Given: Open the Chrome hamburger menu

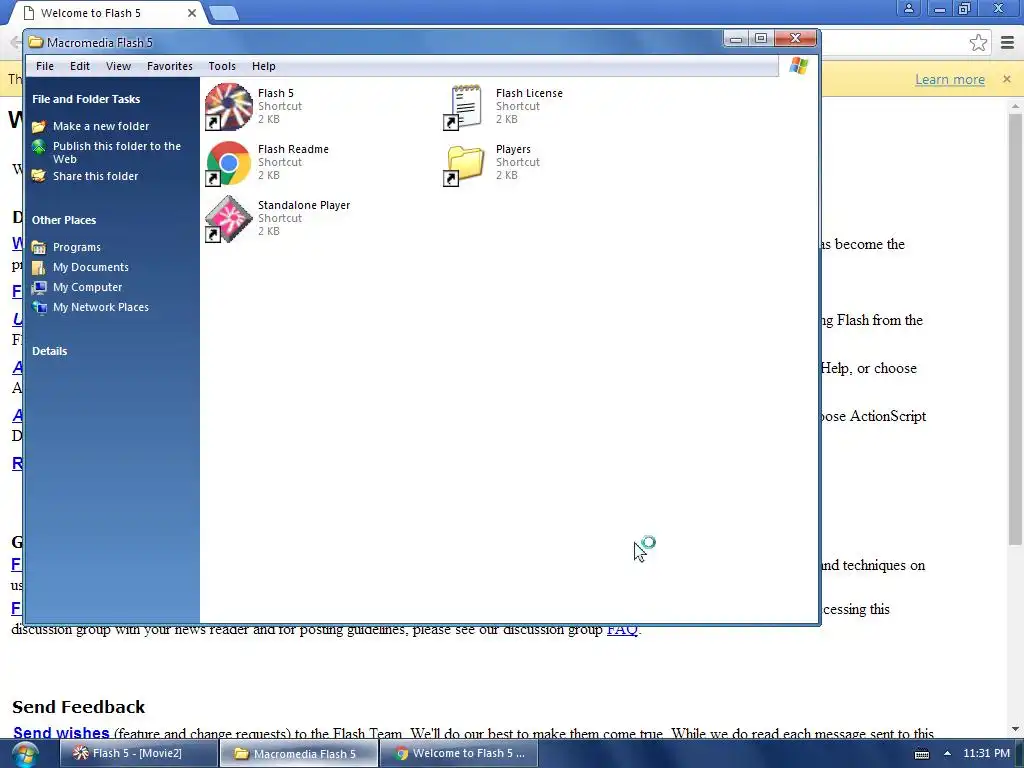Looking at the screenshot, I should 1007,43.
